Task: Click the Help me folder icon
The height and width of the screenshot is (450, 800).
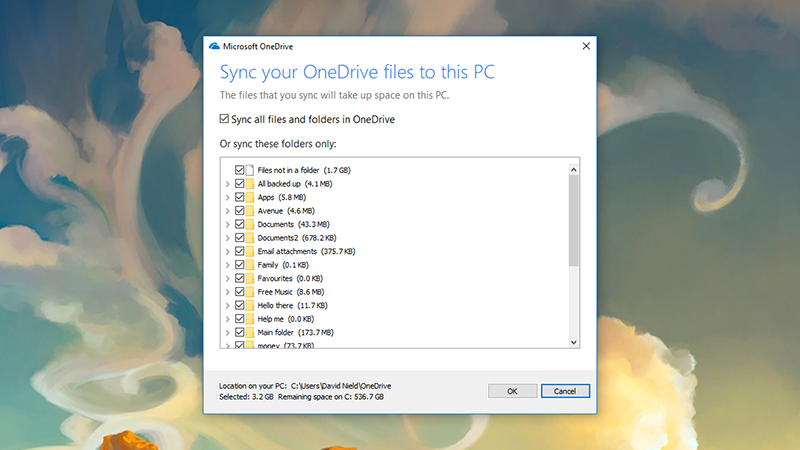Action: [x=249, y=319]
